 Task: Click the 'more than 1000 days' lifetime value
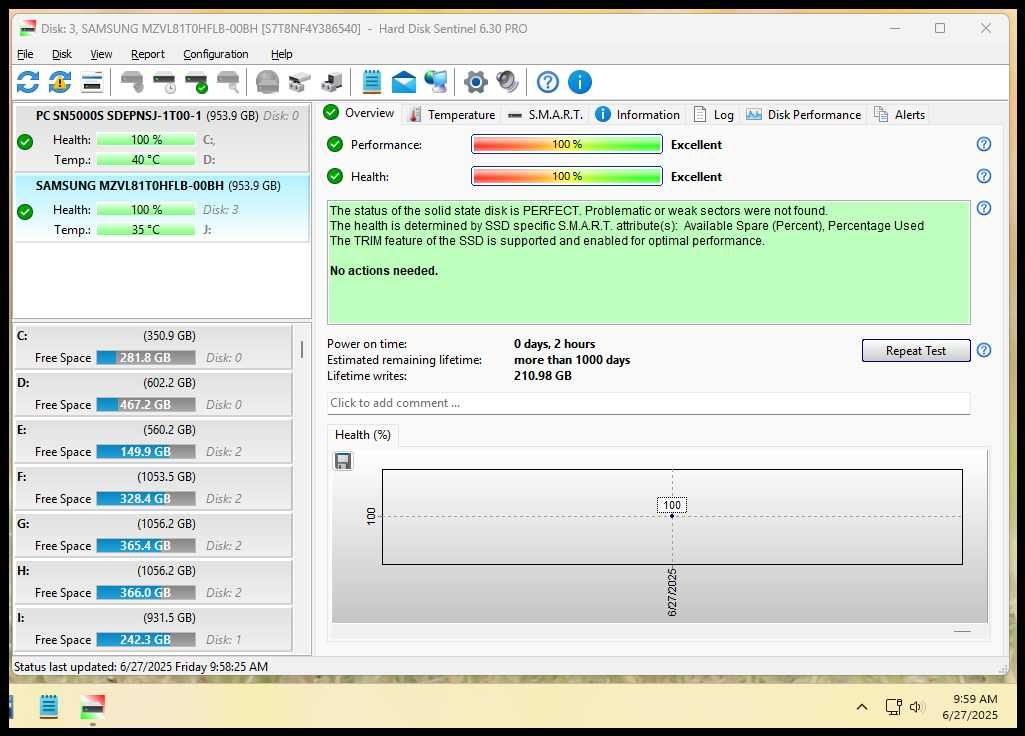(x=572, y=360)
